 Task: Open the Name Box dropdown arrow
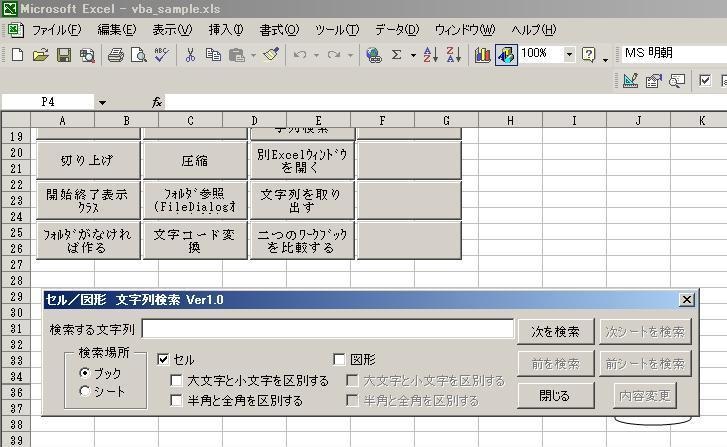[102, 102]
